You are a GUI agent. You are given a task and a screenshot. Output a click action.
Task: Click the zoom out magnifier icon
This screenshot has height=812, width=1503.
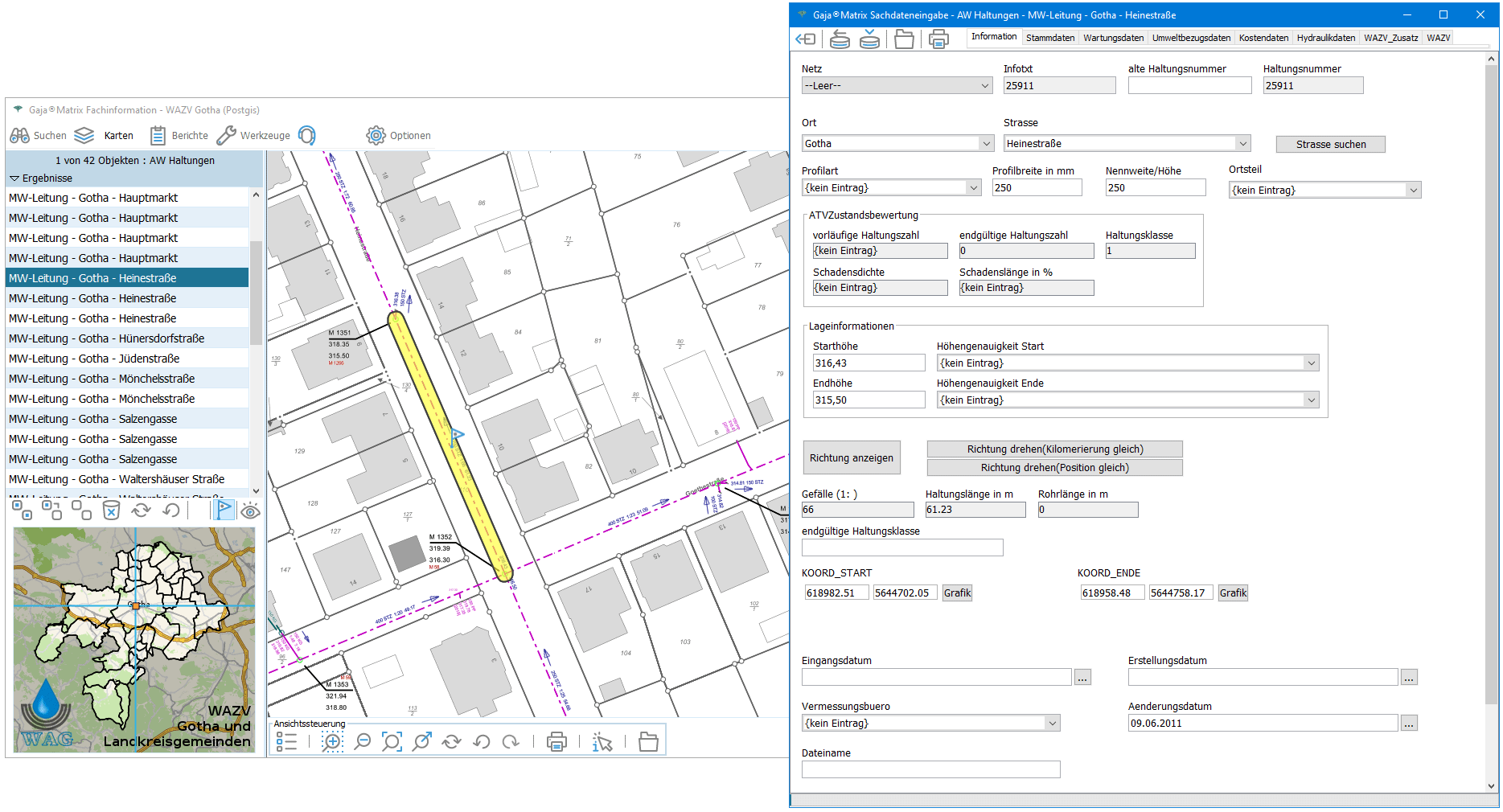(363, 742)
